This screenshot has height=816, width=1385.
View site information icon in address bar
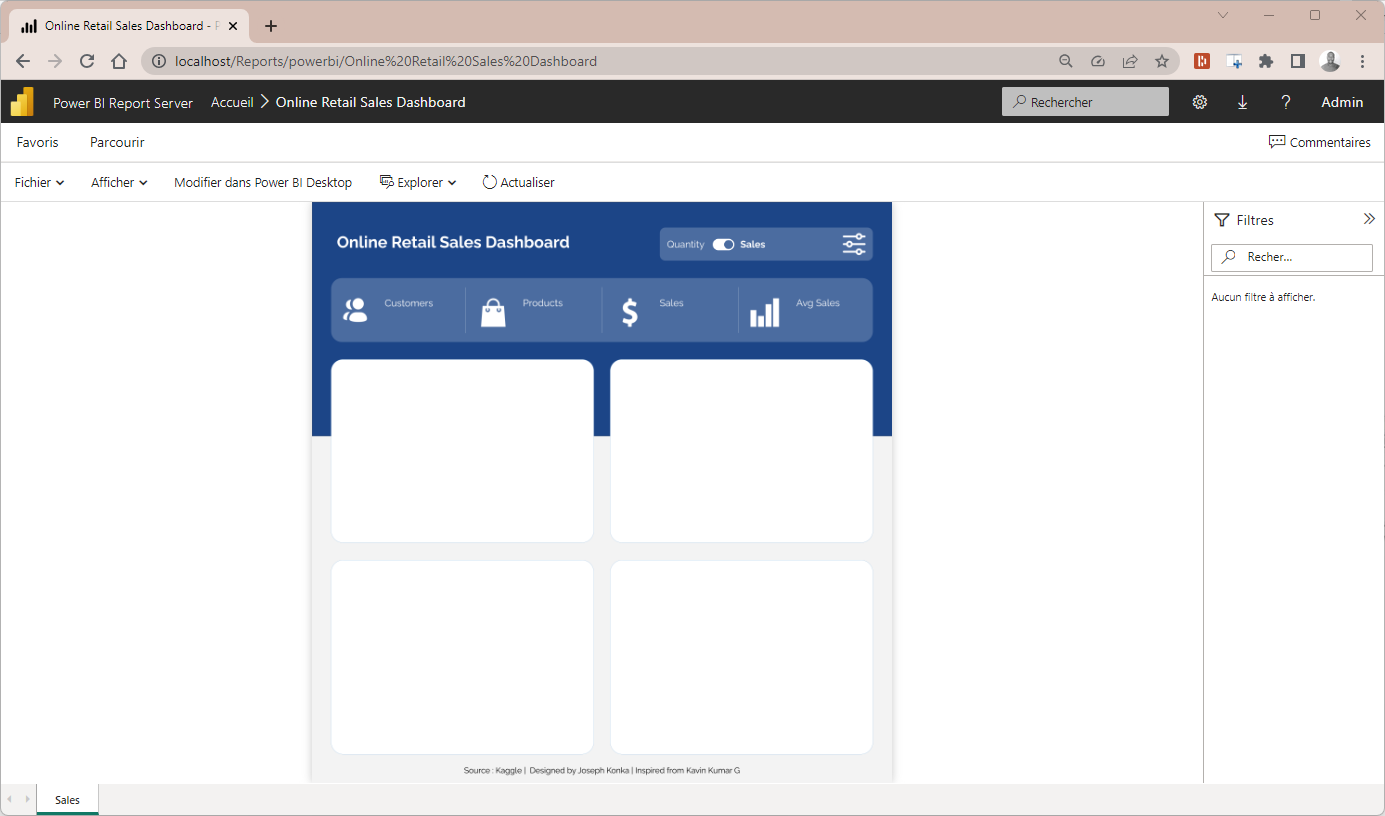click(158, 61)
